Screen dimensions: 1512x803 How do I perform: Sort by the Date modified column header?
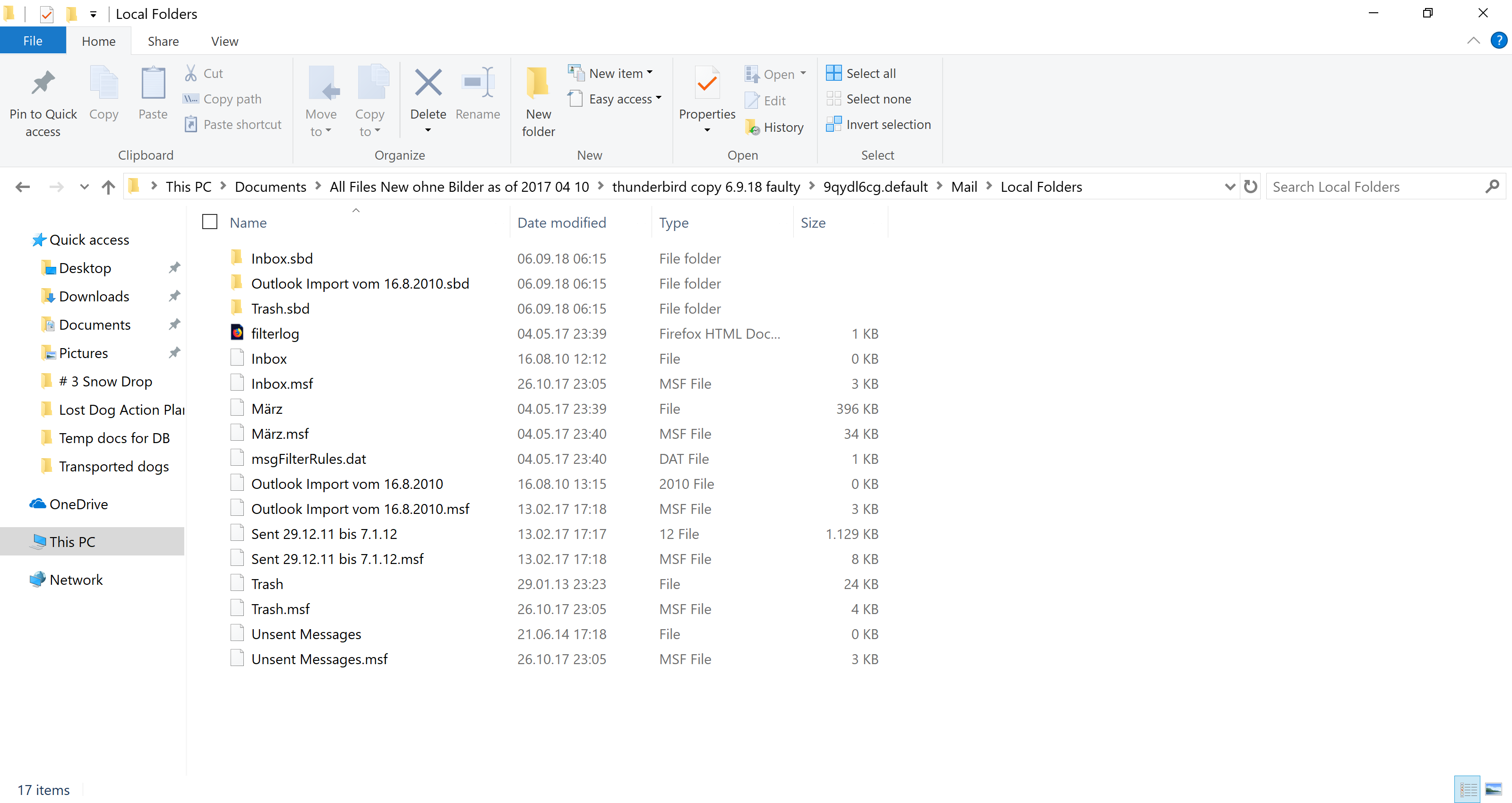tap(561, 222)
